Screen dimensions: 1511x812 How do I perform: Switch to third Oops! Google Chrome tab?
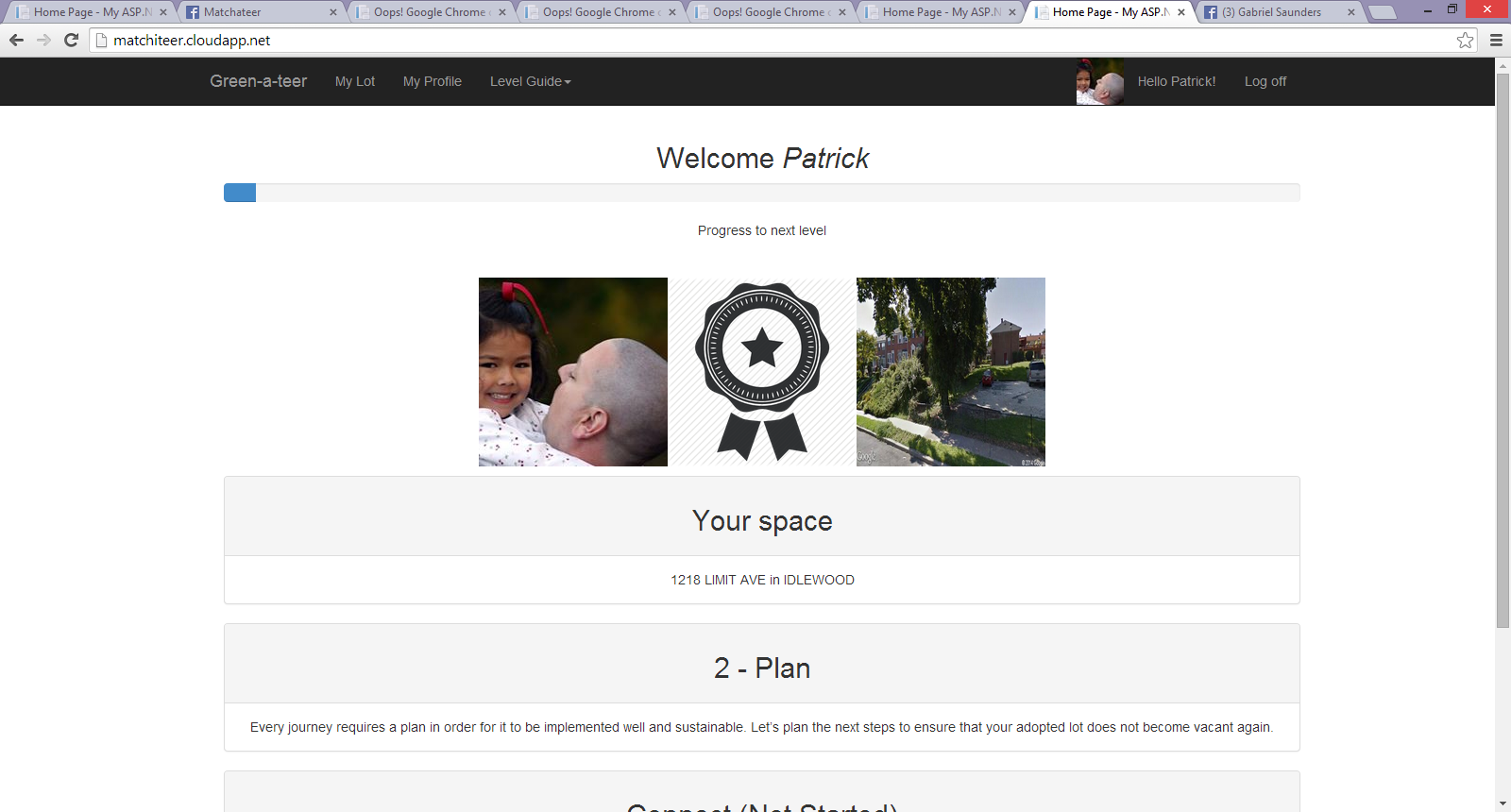(x=771, y=12)
